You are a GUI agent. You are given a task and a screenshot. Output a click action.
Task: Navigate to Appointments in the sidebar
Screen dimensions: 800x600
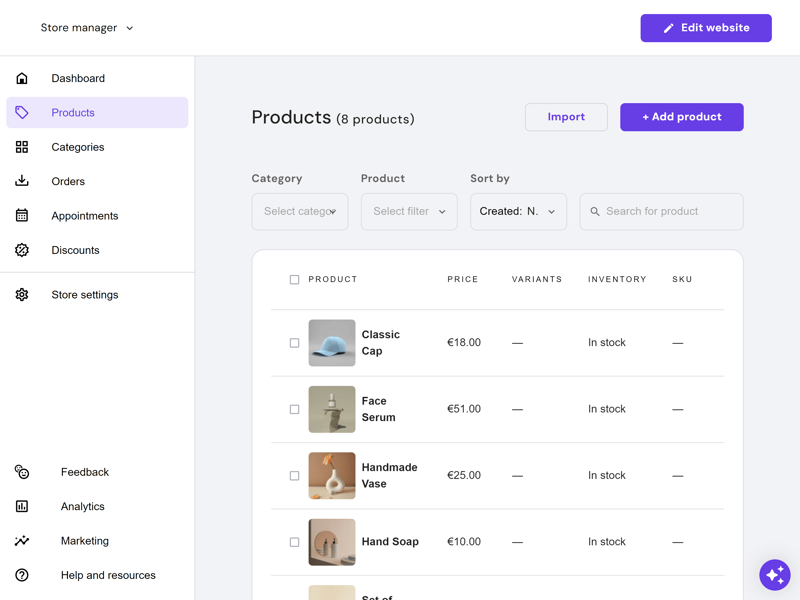pyautogui.click(x=97, y=216)
